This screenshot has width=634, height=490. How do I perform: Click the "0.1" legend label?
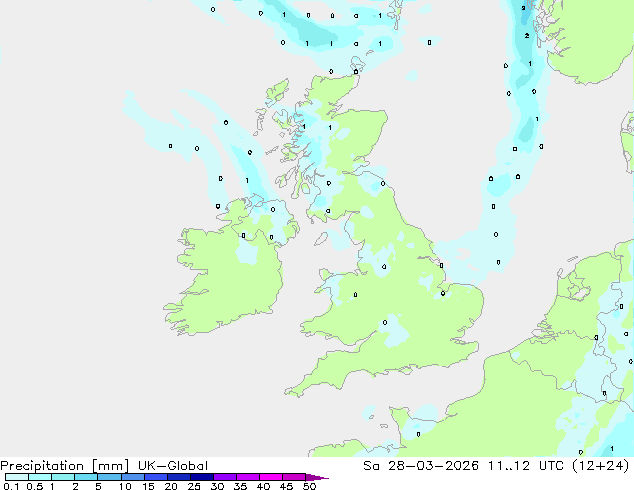11,486
